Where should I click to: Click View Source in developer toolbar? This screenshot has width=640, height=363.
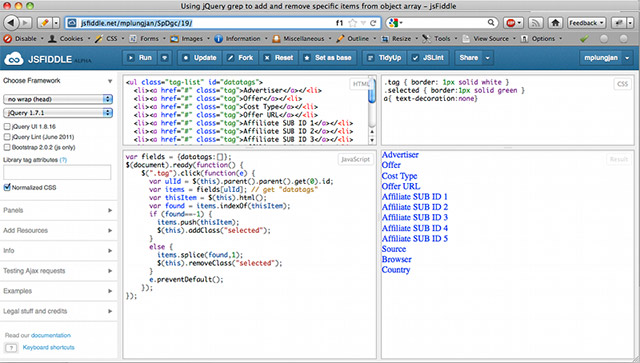489,38
